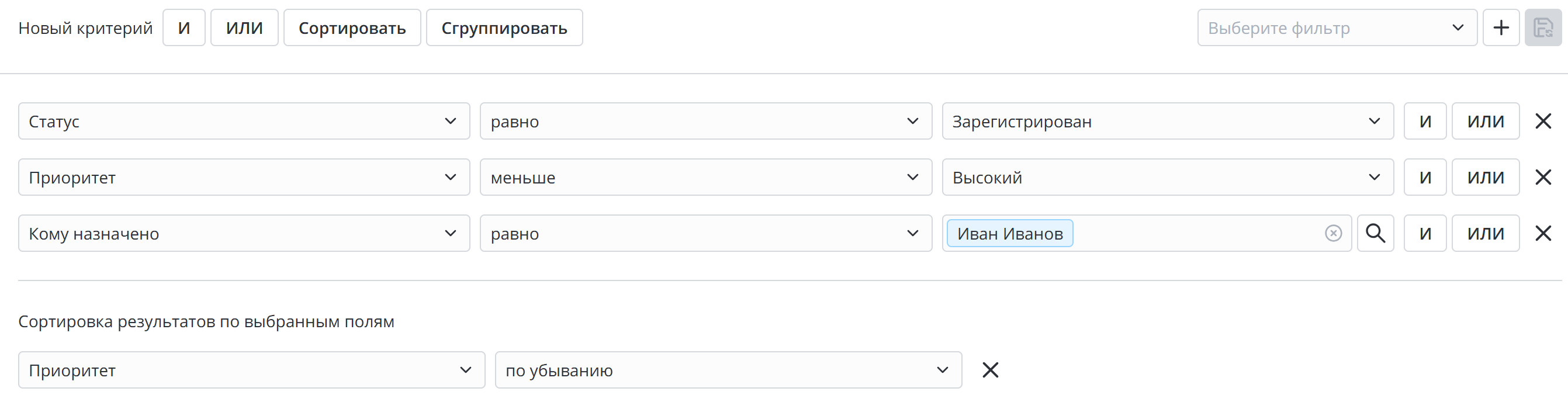The height and width of the screenshot is (395, 1568).
Task: Open the Выберите фильтр dropdown
Action: coord(1337,28)
